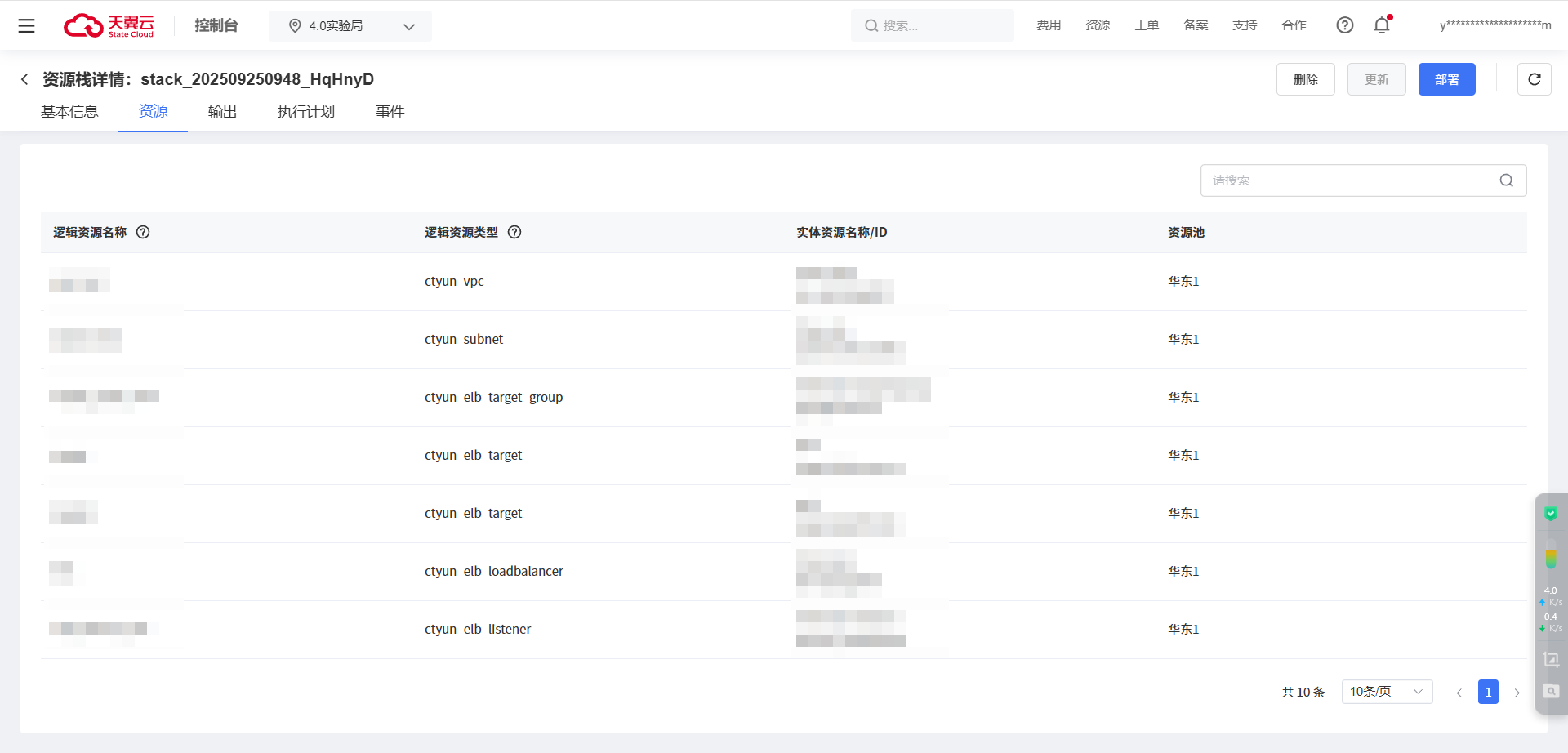1568x753 pixels.
Task: Switch to the 执行计划 tab
Action: pyautogui.click(x=305, y=112)
